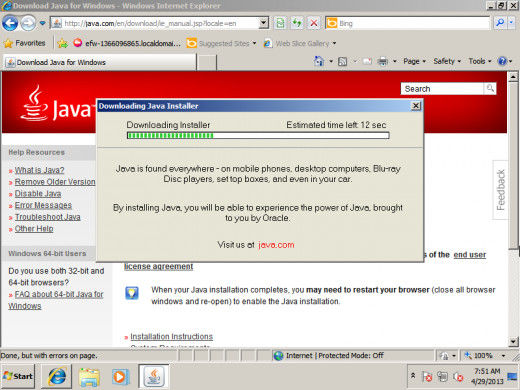Open the Suggested Sites dropdown
520x390 pixels.
point(222,43)
